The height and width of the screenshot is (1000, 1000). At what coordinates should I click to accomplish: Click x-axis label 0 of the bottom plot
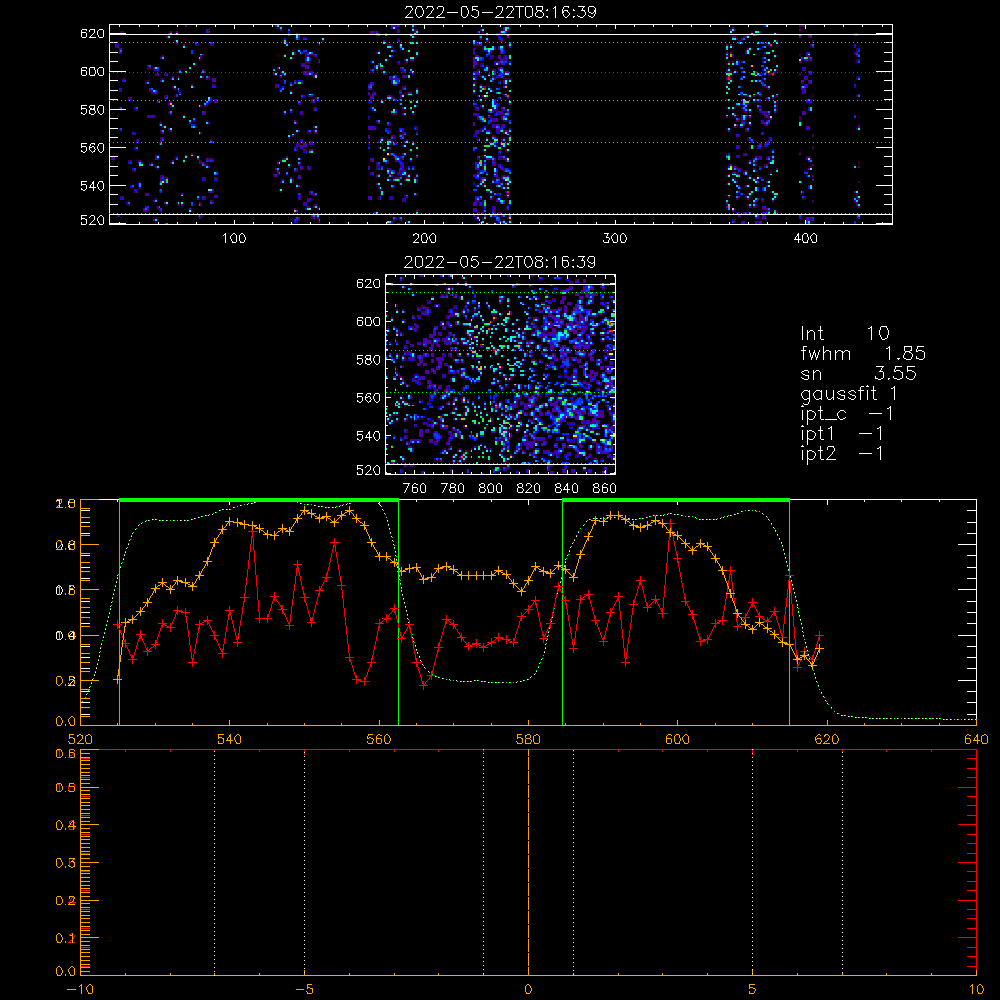(x=528, y=990)
